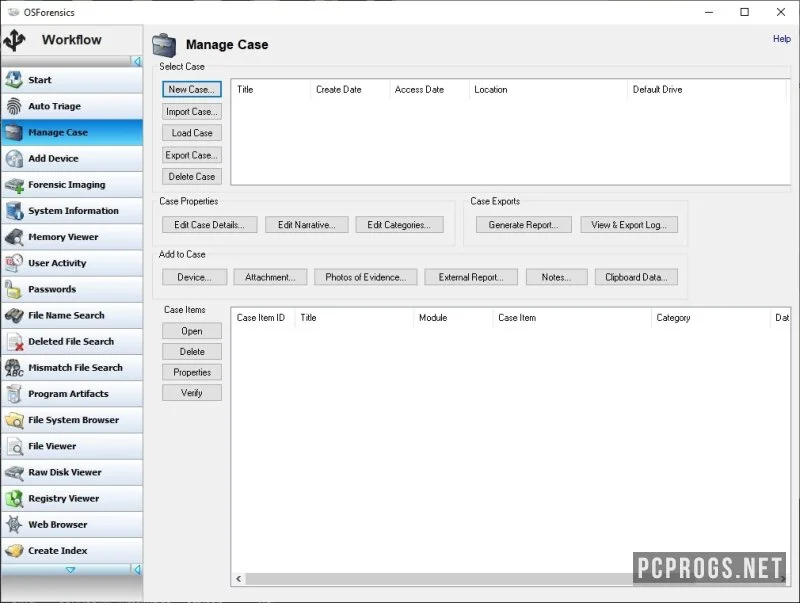Open the Create Index icon
Viewport: 800px width, 603px height.
tap(14, 551)
